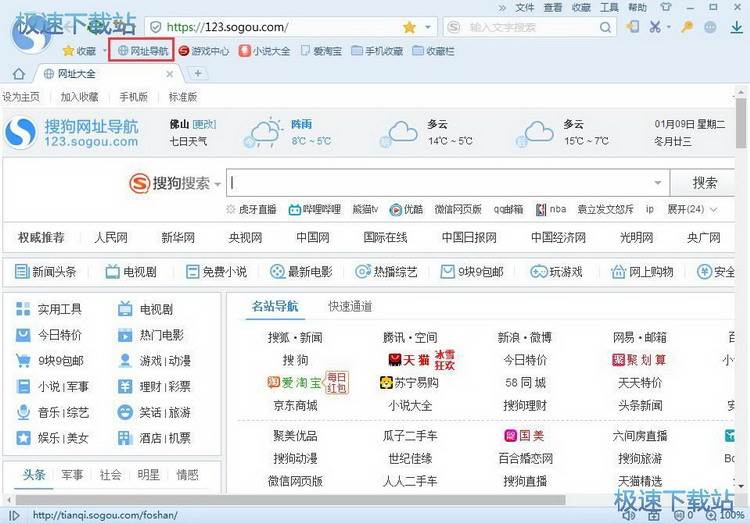Open 9块9包邮 category in top strip

[x=472, y=272]
